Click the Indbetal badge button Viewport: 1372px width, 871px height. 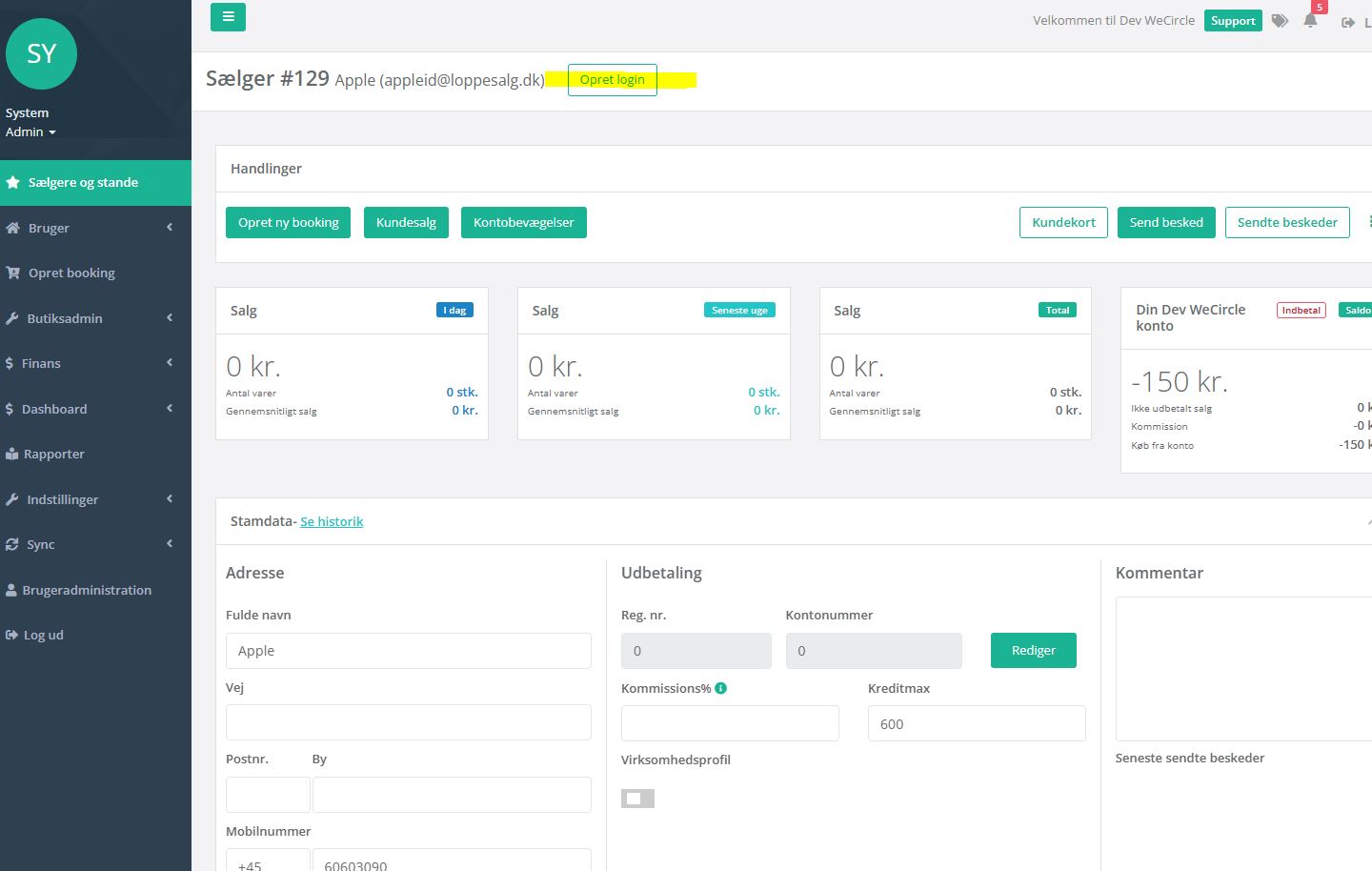click(1301, 311)
